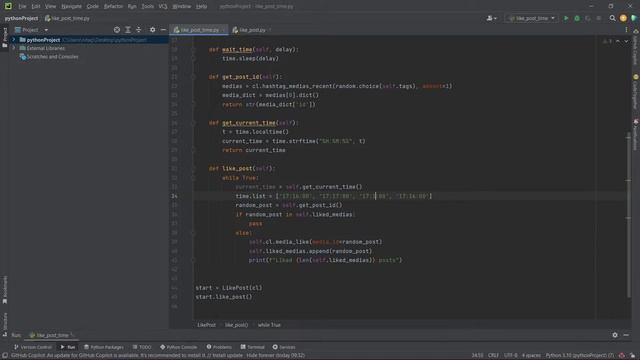Click Collapse All icon in Project panel
This screenshot has width=640, height=360.
tap(139, 30)
